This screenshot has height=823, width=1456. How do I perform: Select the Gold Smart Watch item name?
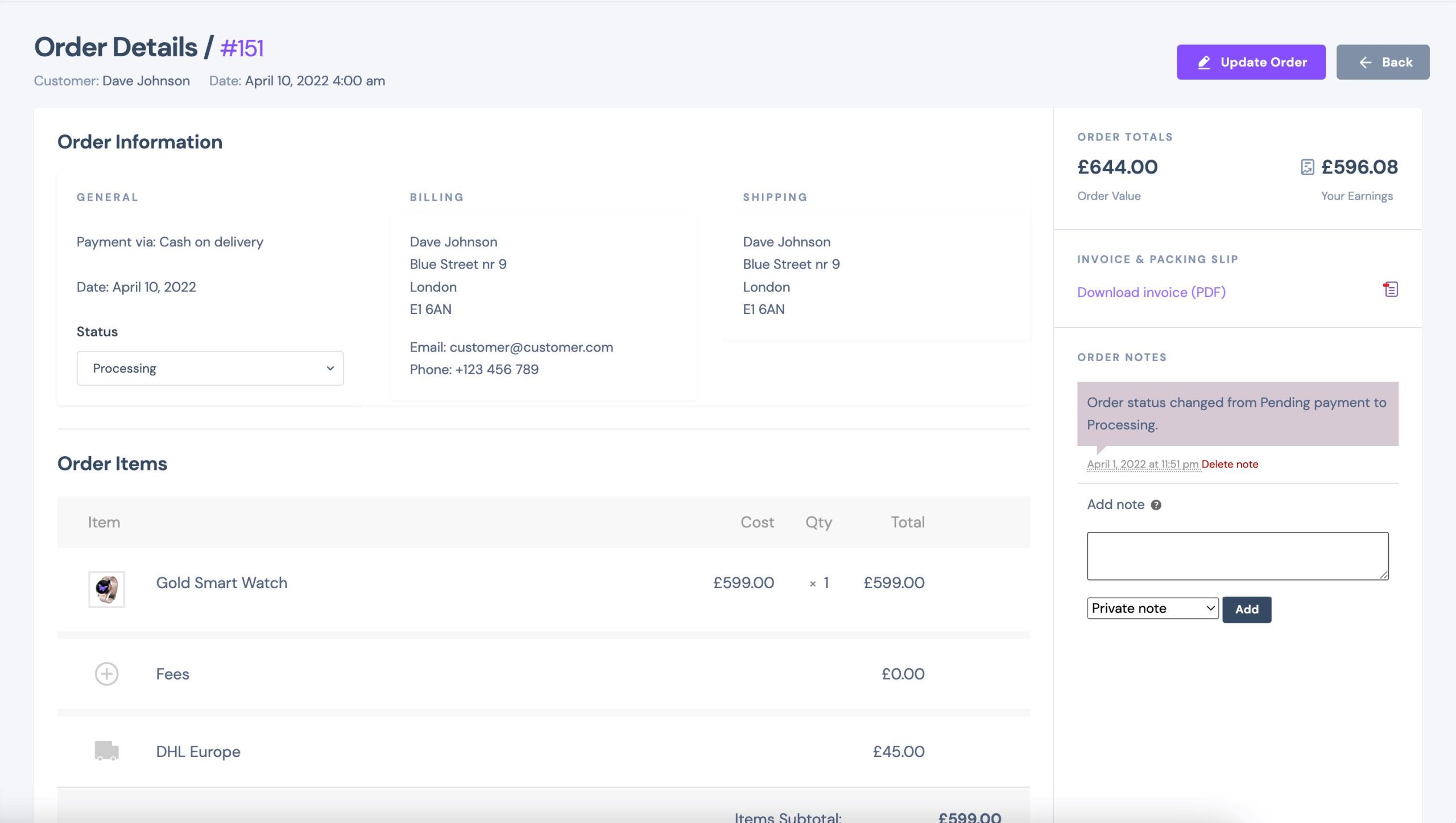click(x=222, y=582)
